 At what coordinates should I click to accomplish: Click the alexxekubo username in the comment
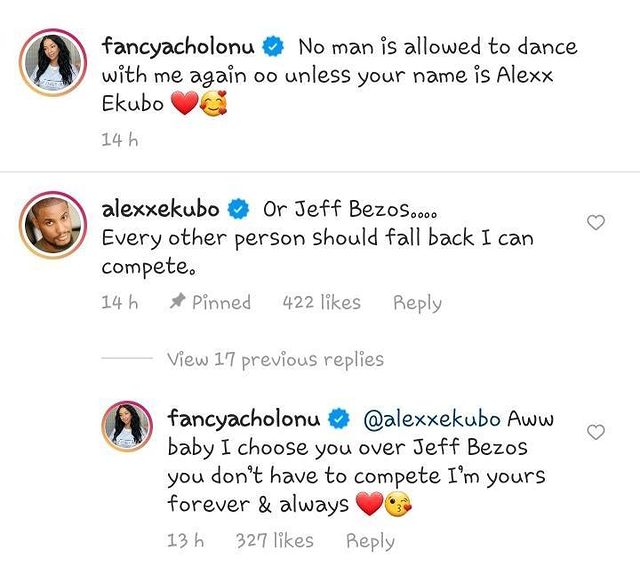(160, 209)
